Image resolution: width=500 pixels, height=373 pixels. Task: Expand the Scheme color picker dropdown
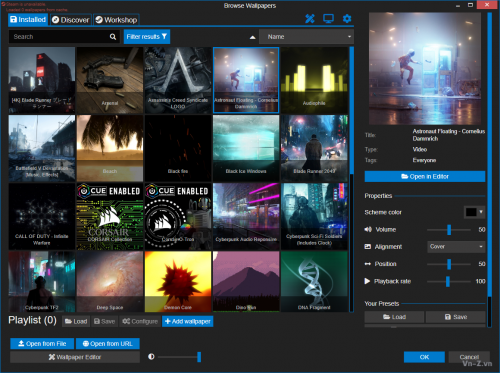point(474,212)
